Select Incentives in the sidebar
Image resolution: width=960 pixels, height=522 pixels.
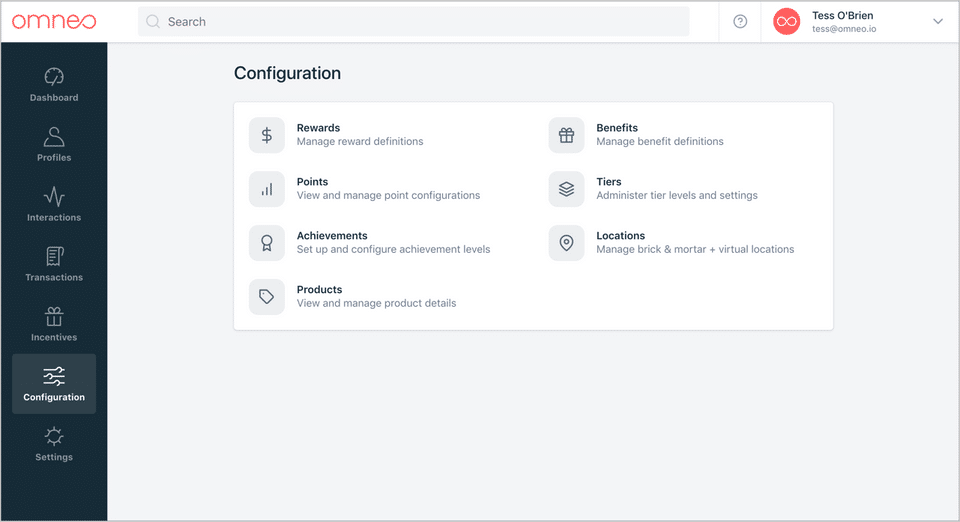coord(54,324)
